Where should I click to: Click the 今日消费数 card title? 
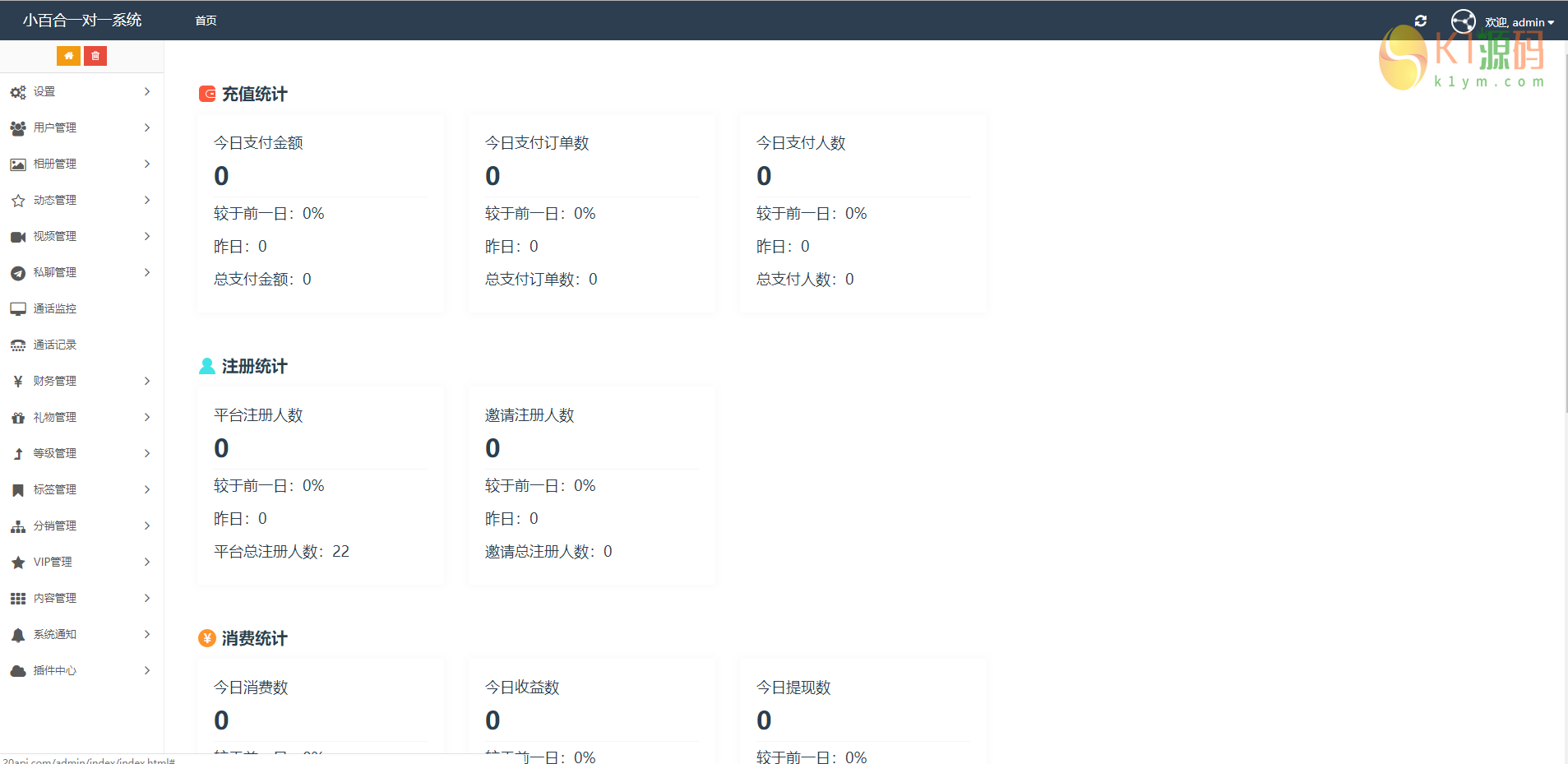[251, 687]
